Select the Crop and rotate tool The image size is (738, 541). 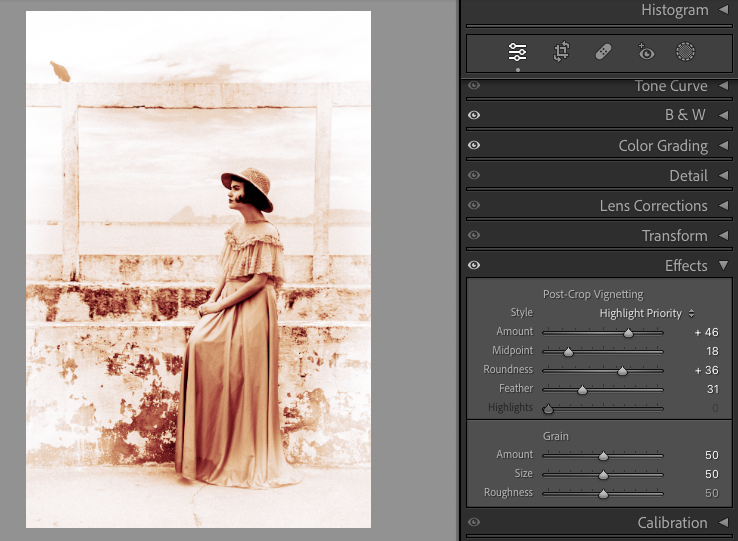tap(561, 52)
